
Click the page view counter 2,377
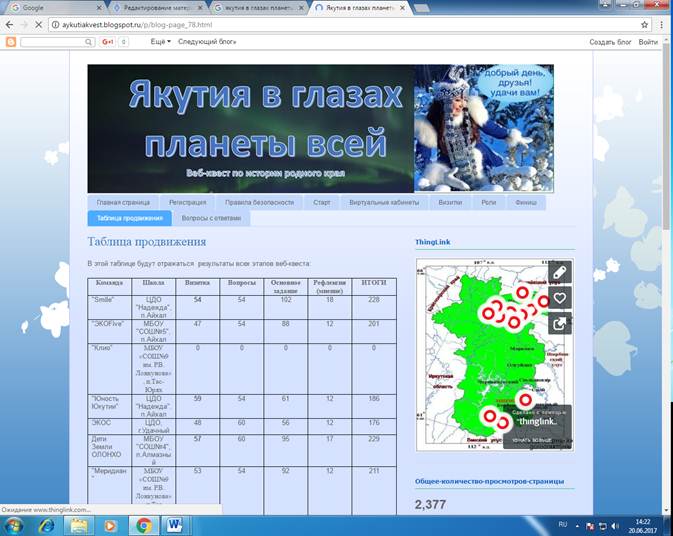[x=430, y=504]
